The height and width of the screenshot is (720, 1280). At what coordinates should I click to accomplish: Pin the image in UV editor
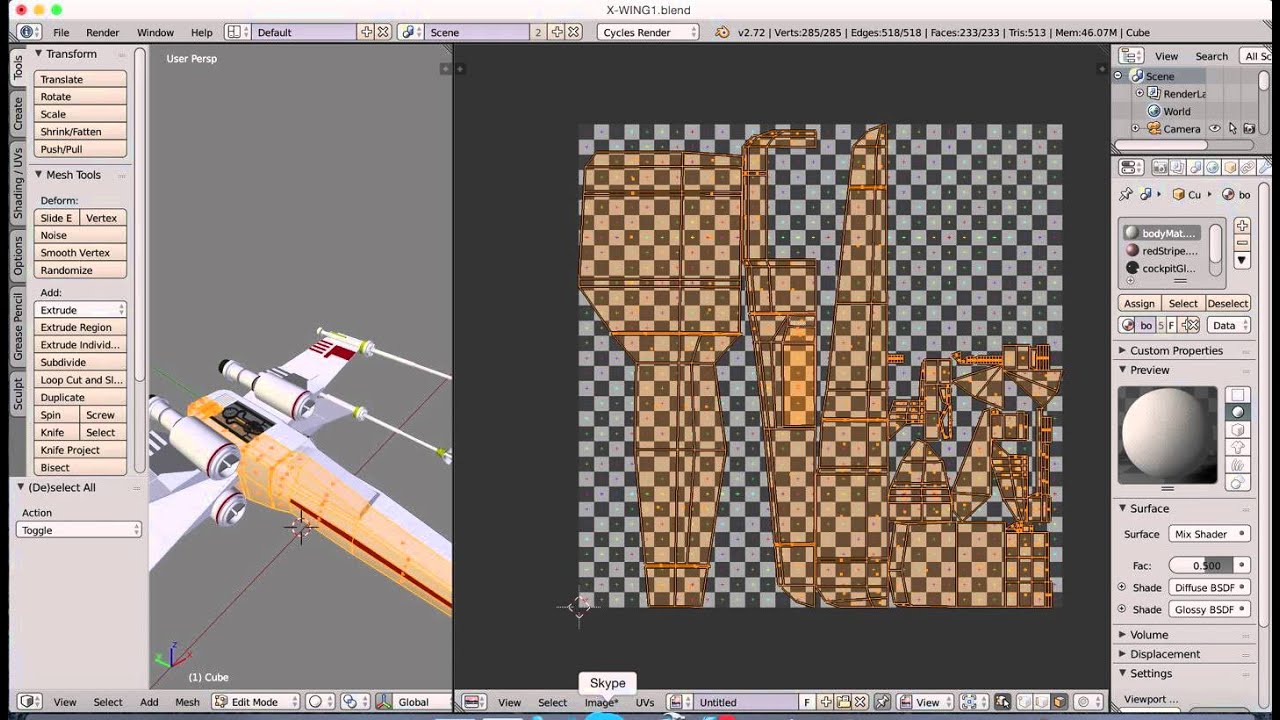[881, 702]
